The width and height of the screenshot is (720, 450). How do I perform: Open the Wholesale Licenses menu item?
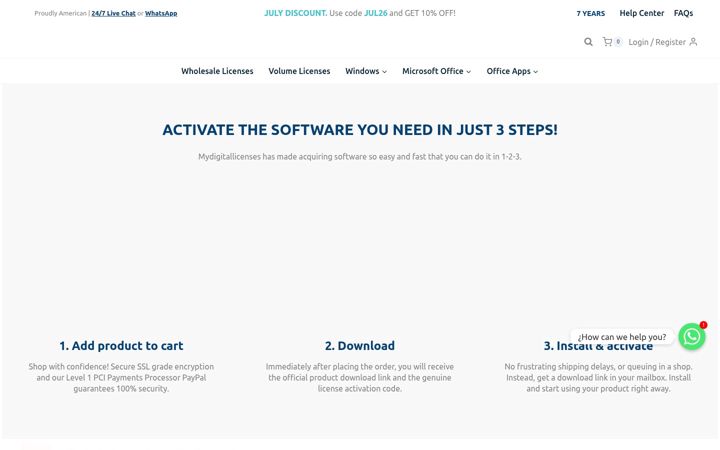coord(217,71)
